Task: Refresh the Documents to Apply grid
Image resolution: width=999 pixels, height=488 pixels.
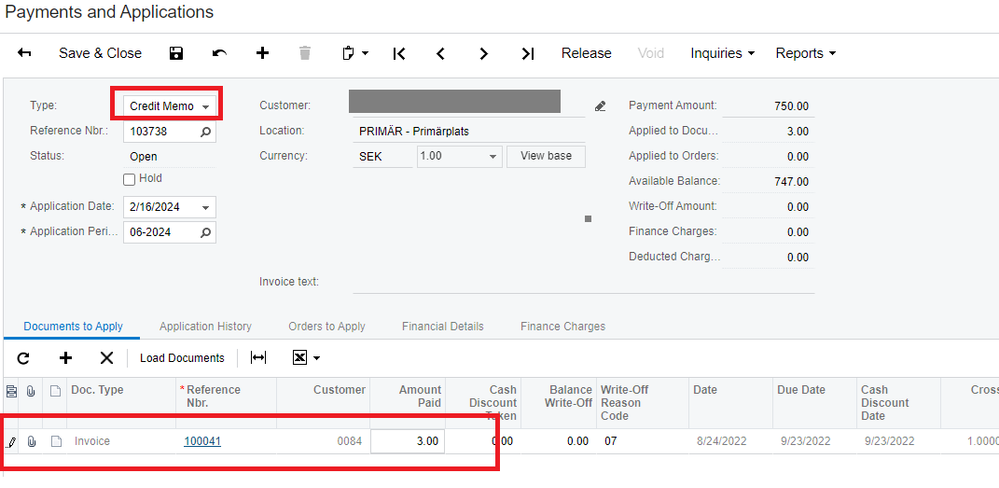Action: click(24, 358)
